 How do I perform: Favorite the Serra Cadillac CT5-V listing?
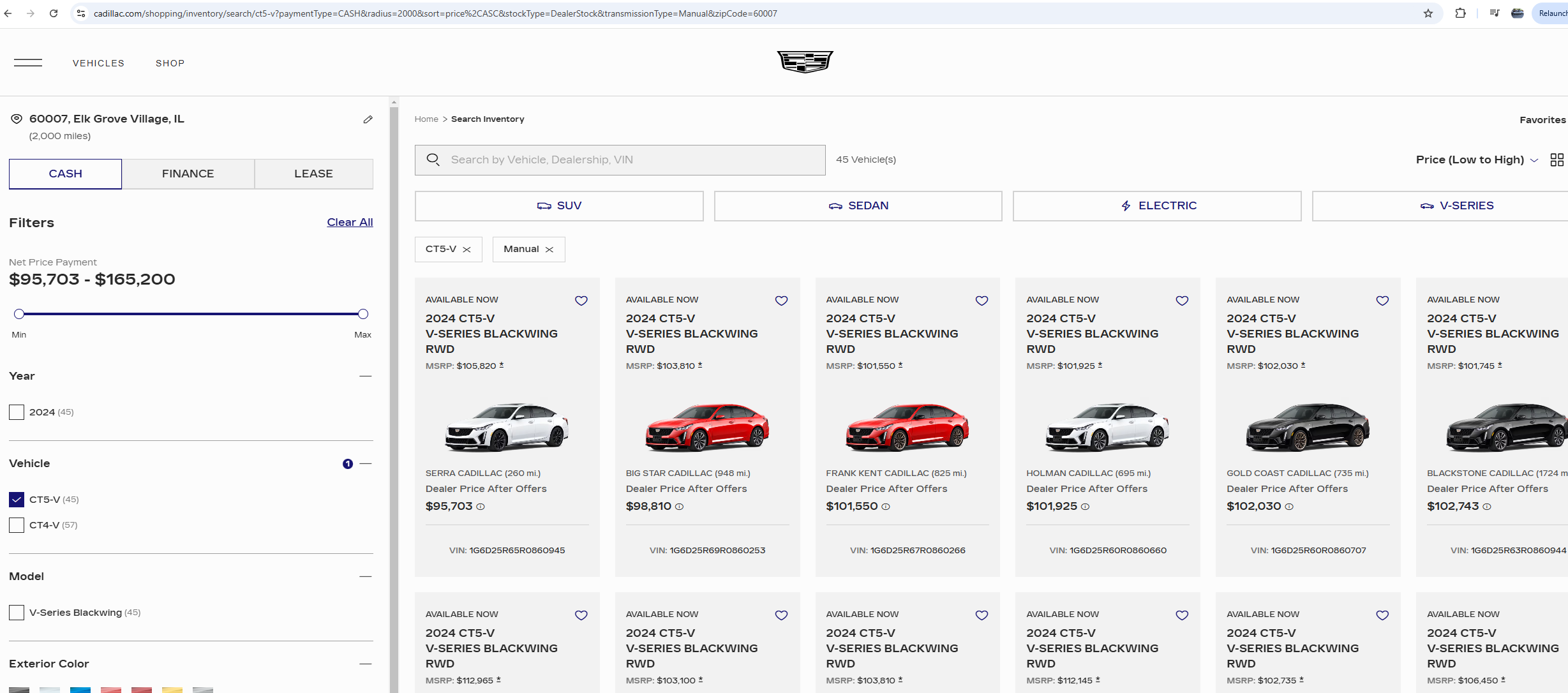[581, 301]
